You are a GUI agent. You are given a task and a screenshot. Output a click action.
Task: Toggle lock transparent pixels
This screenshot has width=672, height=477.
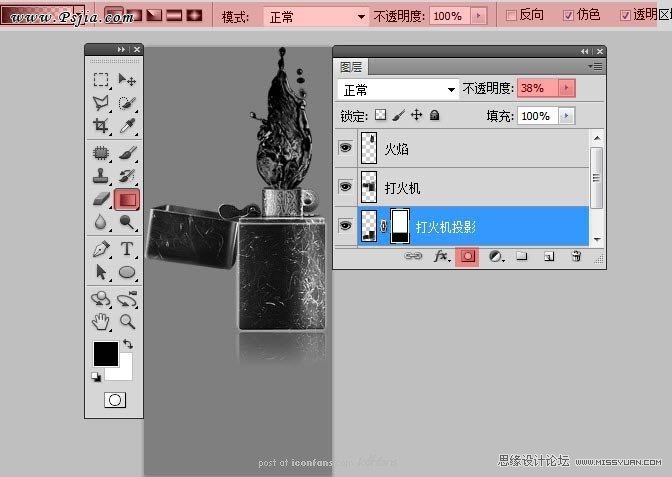[x=380, y=115]
